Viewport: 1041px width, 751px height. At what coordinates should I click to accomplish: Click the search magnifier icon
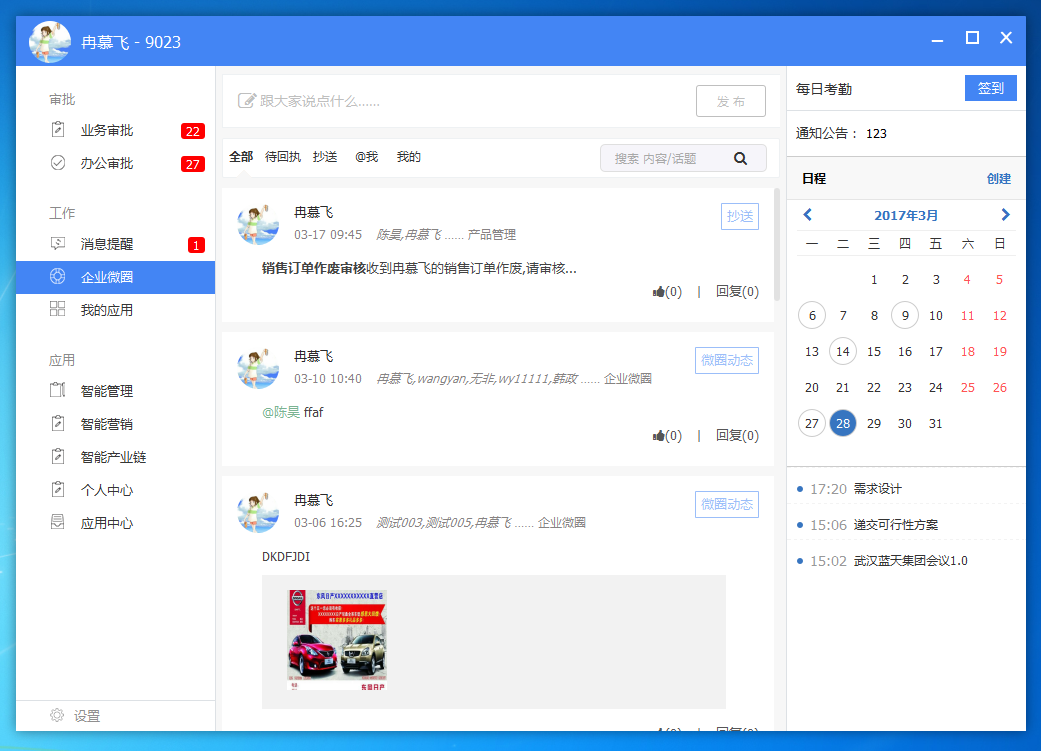(740, 158)
